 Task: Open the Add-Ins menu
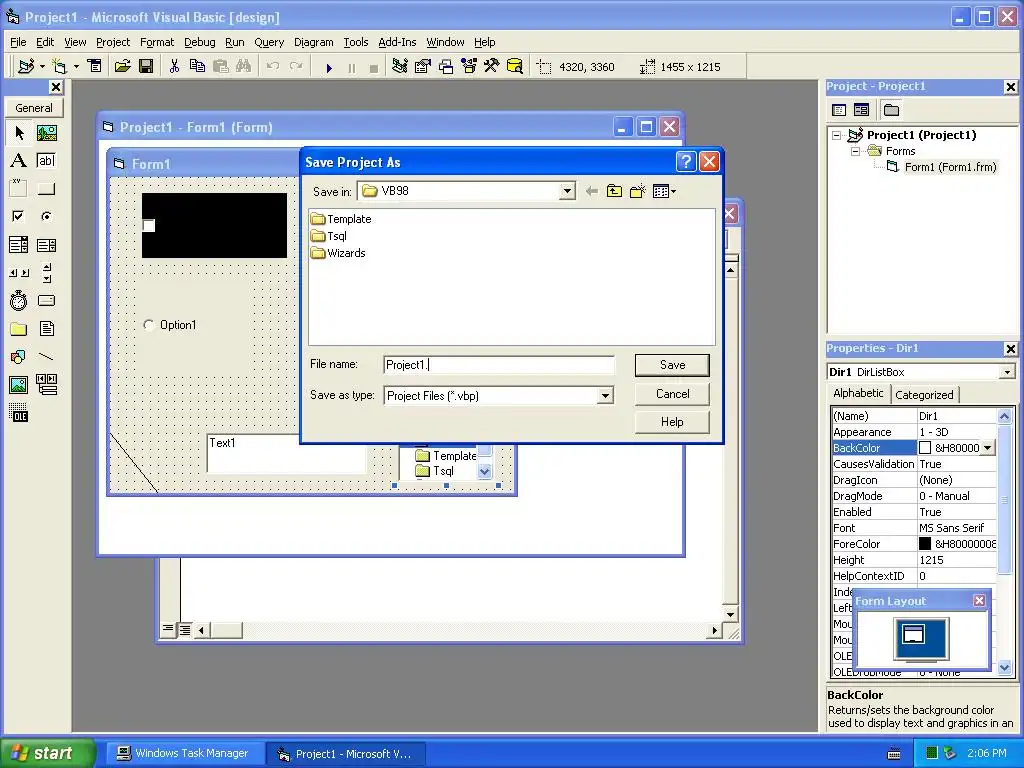[x=397, y=42]
